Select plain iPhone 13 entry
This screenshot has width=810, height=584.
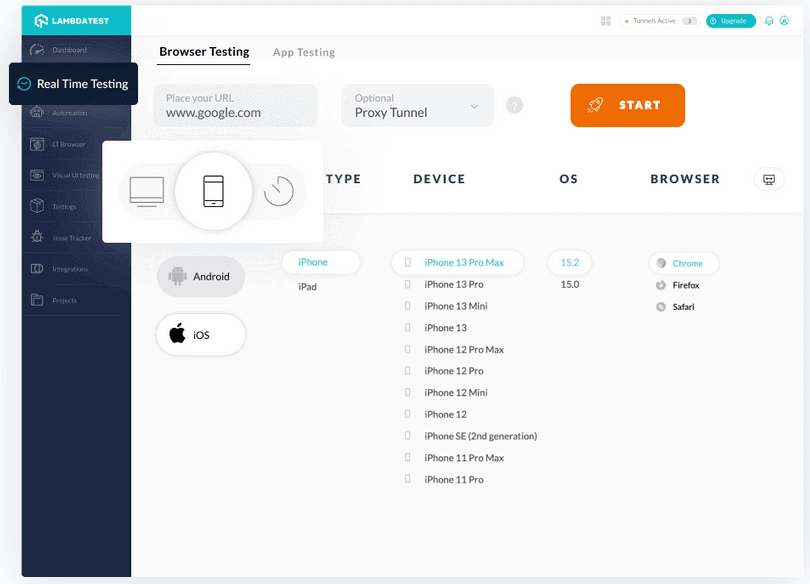pyautogui.click(x=445, y=328)
